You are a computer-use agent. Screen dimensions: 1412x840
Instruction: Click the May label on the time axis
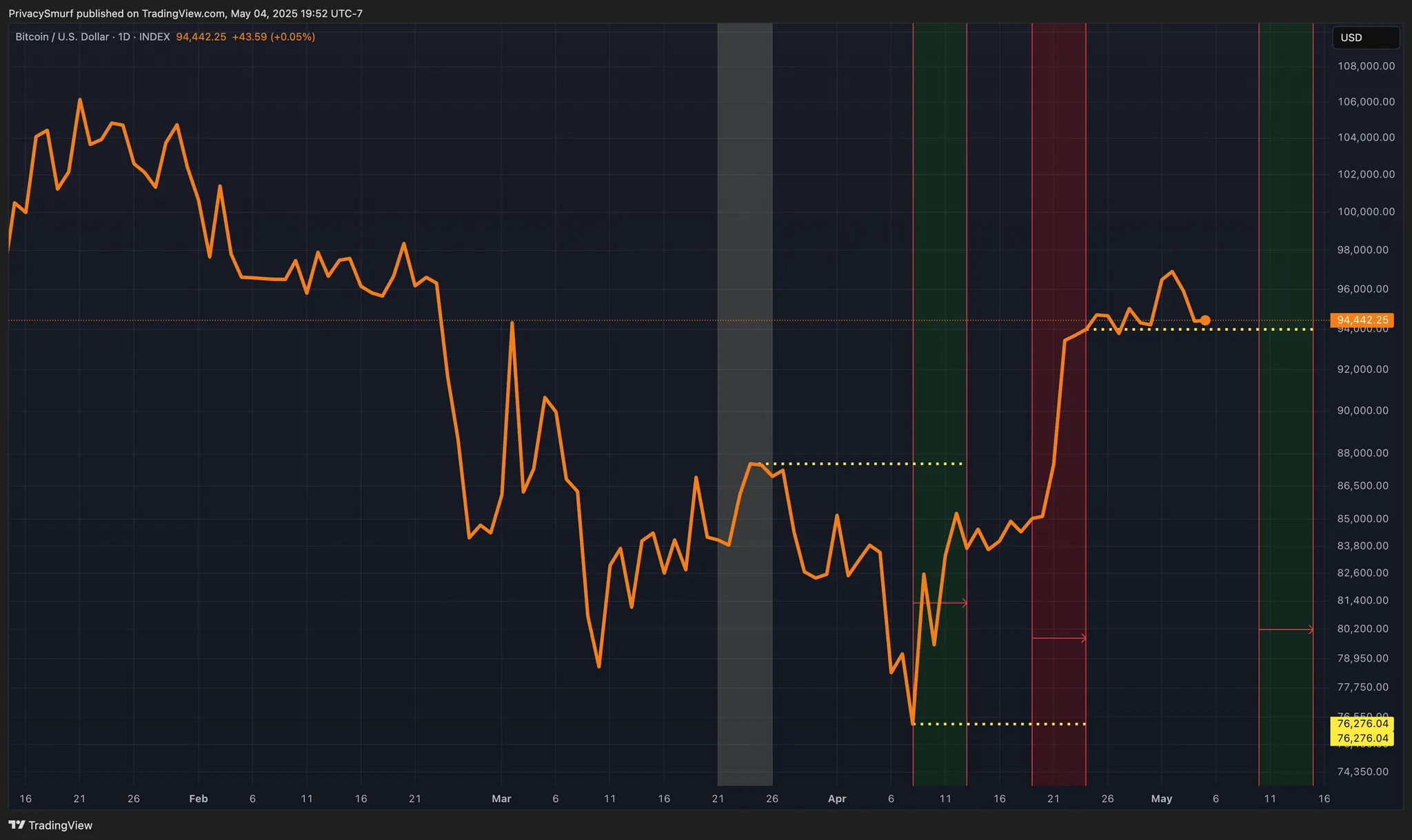(x=1161, y=799)
